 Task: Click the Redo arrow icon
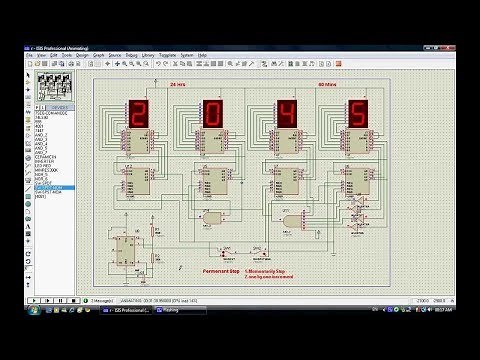click(x=166, y=63)
